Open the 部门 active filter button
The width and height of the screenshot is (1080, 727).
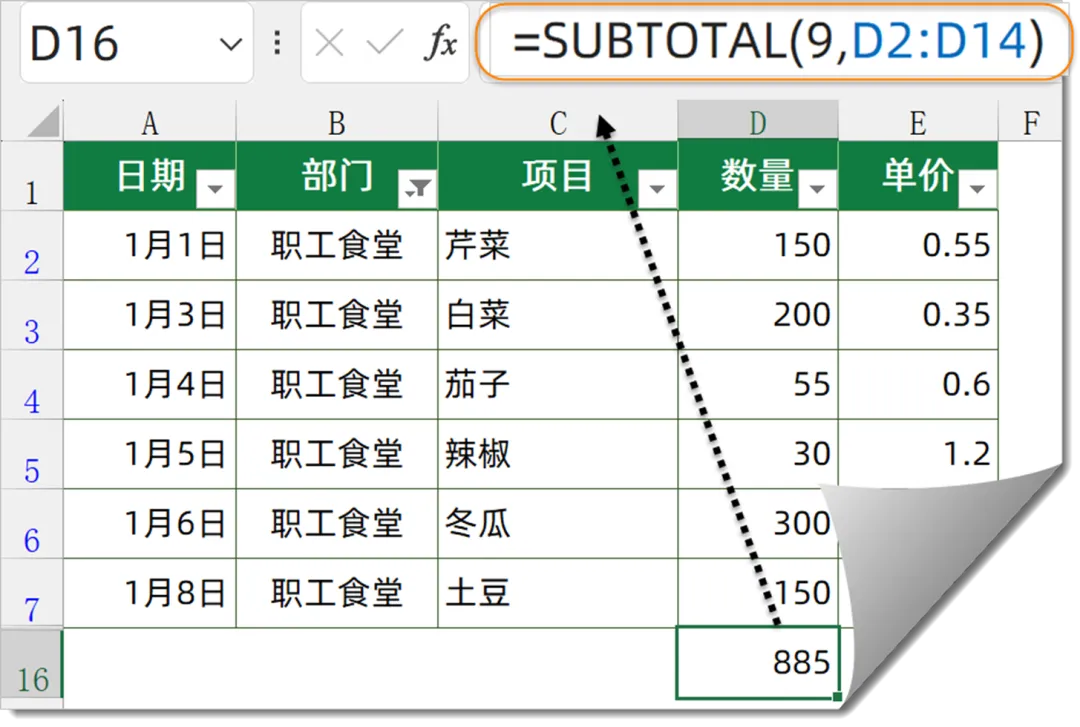[x=417, y=188]
